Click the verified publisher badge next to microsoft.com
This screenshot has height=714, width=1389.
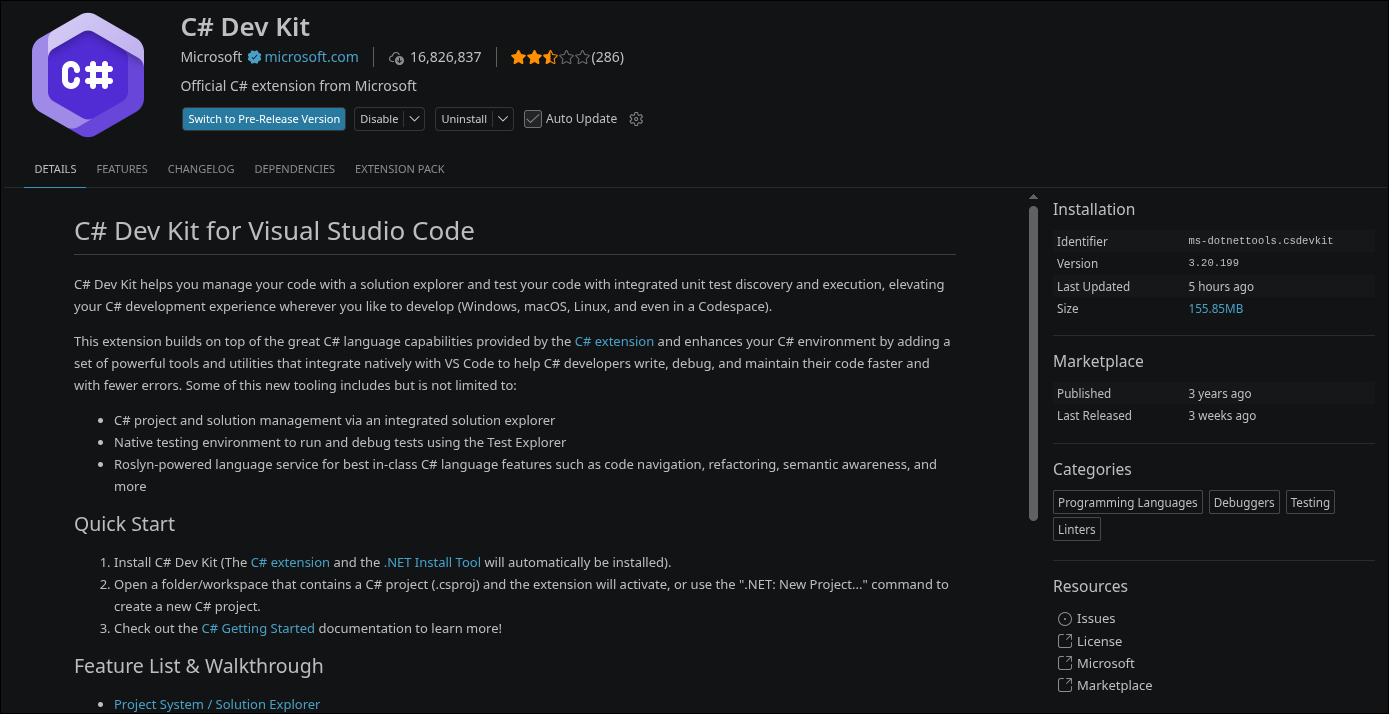(254, 57)
